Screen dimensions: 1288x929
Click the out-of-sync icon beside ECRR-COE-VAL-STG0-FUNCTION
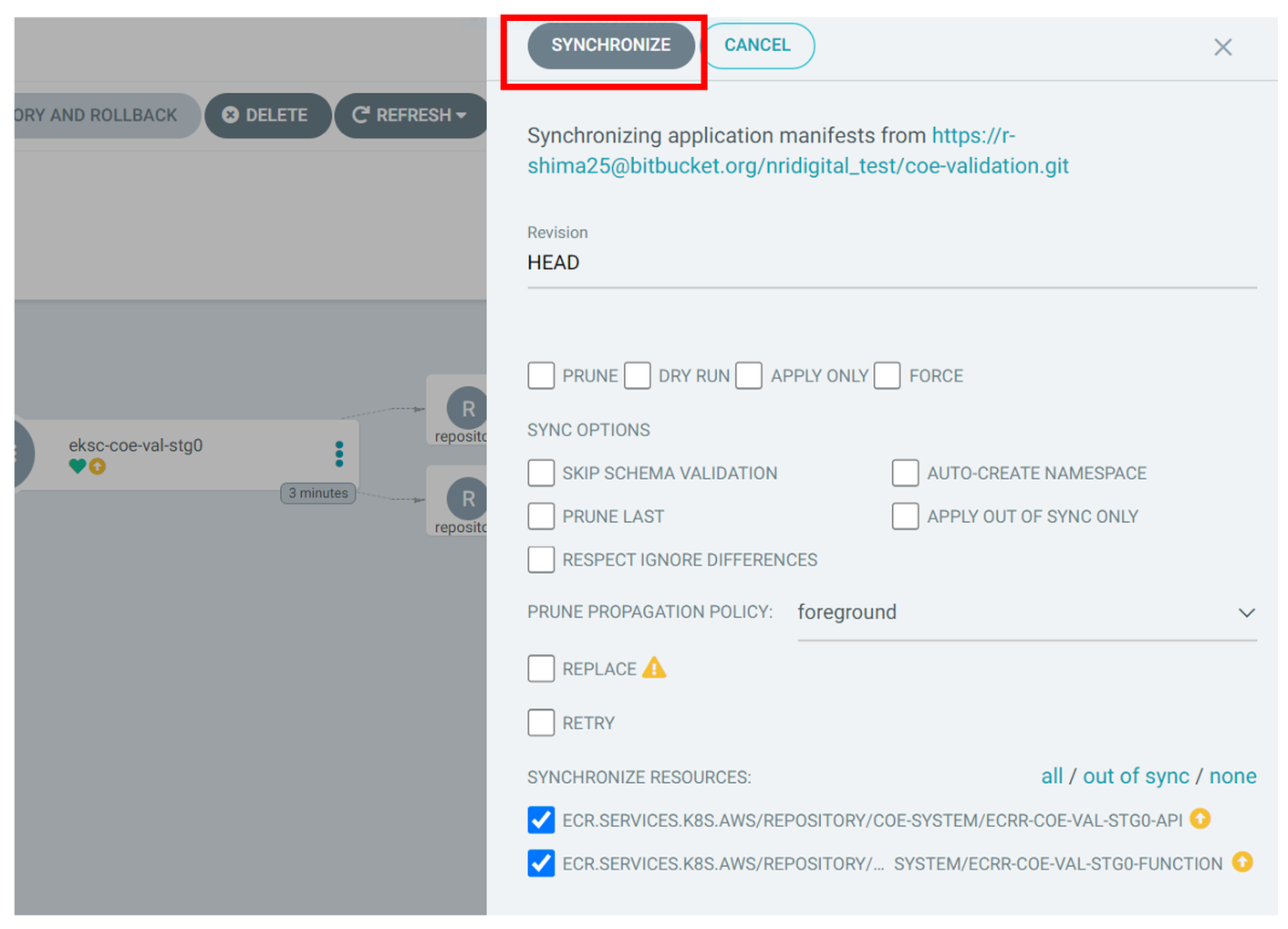(1241, 861)
